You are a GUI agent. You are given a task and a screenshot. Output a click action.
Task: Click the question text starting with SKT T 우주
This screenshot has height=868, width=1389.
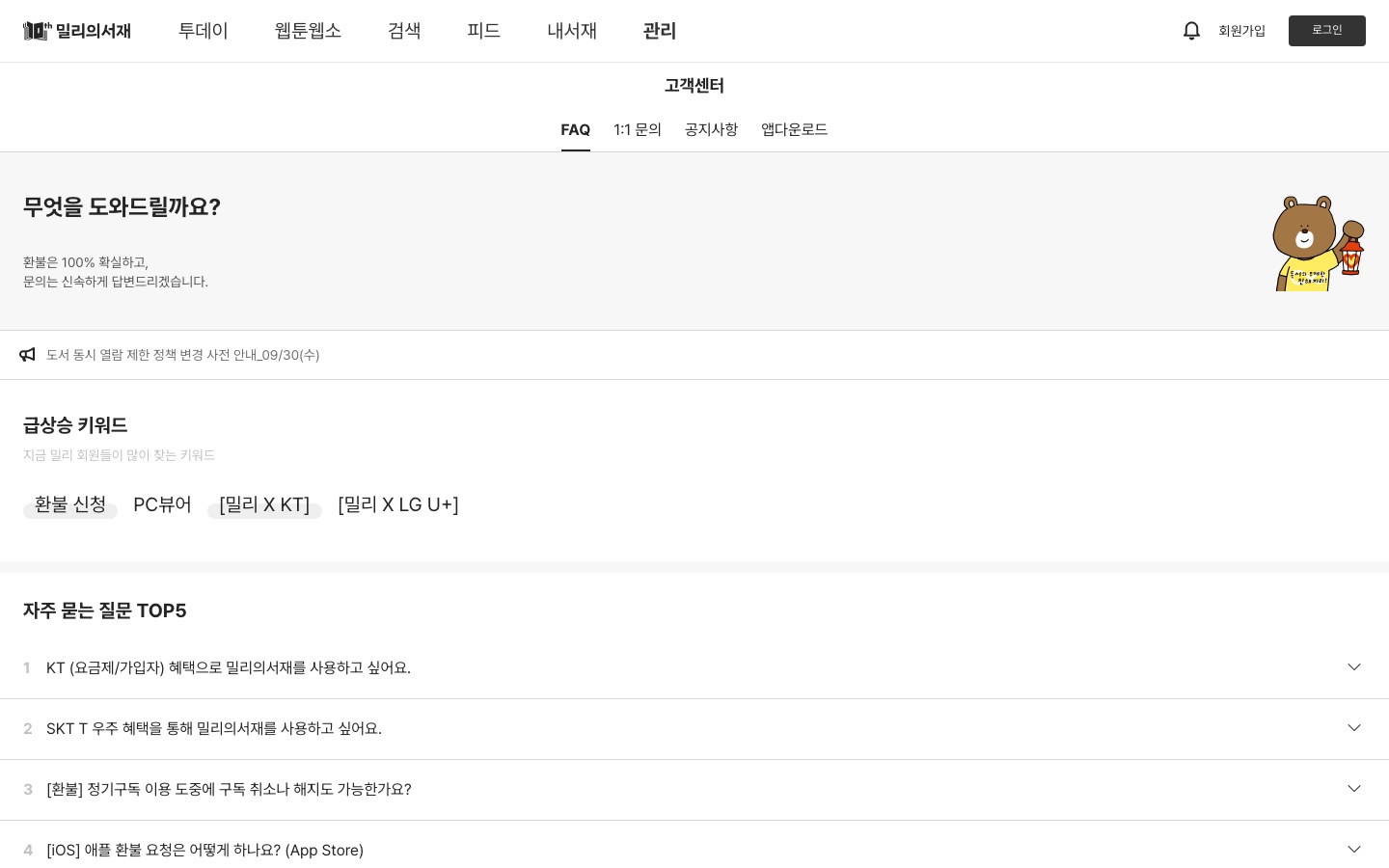click(x=214, y=729)
